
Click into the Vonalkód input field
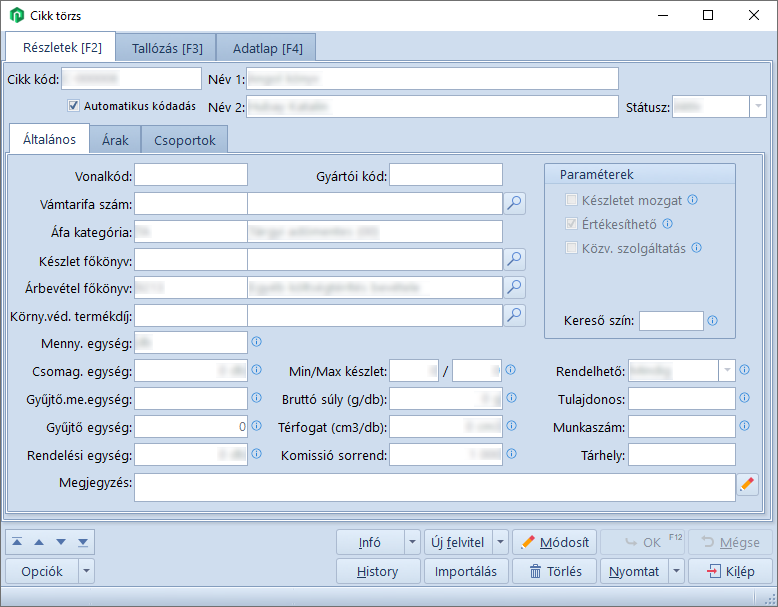pos(190,175)
